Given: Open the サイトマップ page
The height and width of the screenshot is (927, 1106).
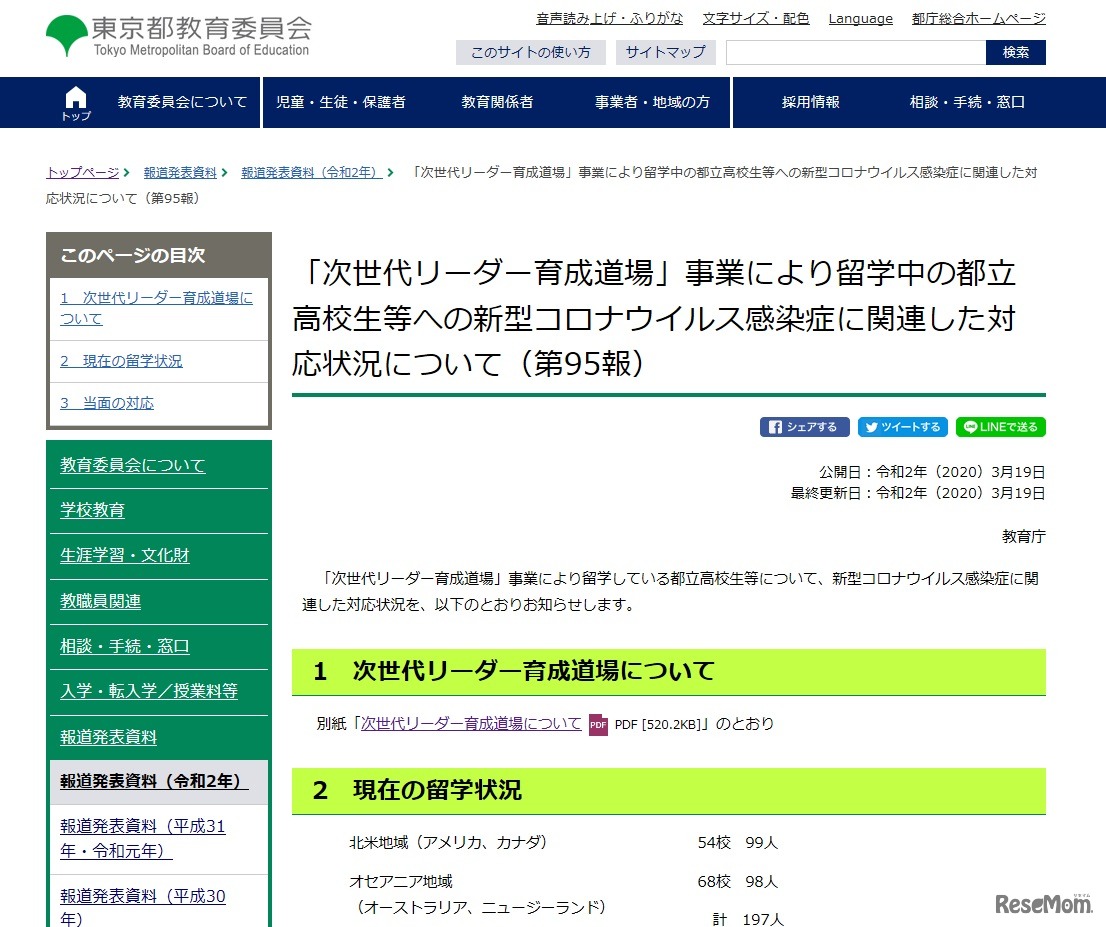Looking at the screenshot, I should 665,52.
